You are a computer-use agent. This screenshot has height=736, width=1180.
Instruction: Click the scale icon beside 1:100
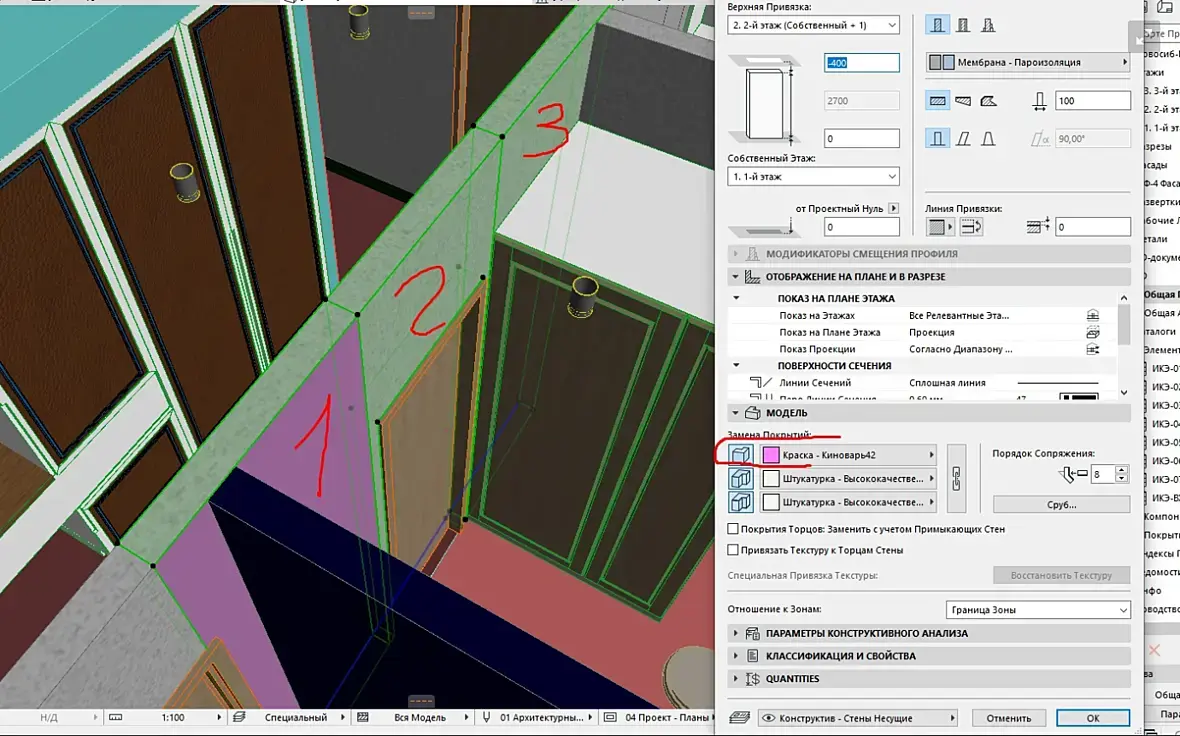tap(115, 717)
